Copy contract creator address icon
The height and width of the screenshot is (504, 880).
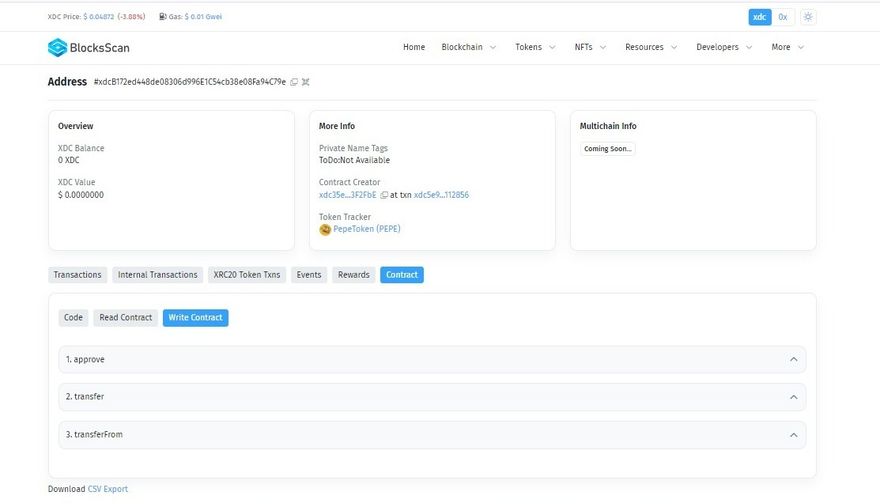coord(384,195)
